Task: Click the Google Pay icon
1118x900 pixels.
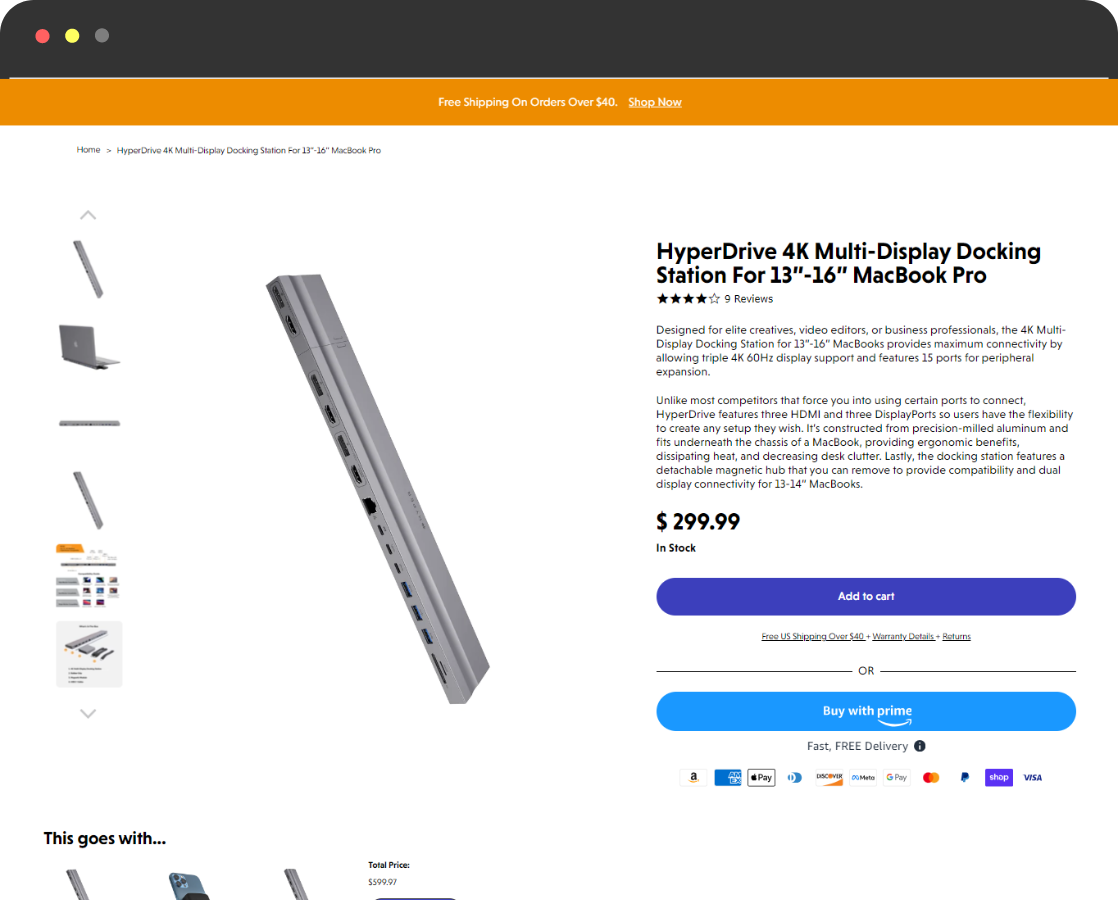Action: [x=896, y=777]
